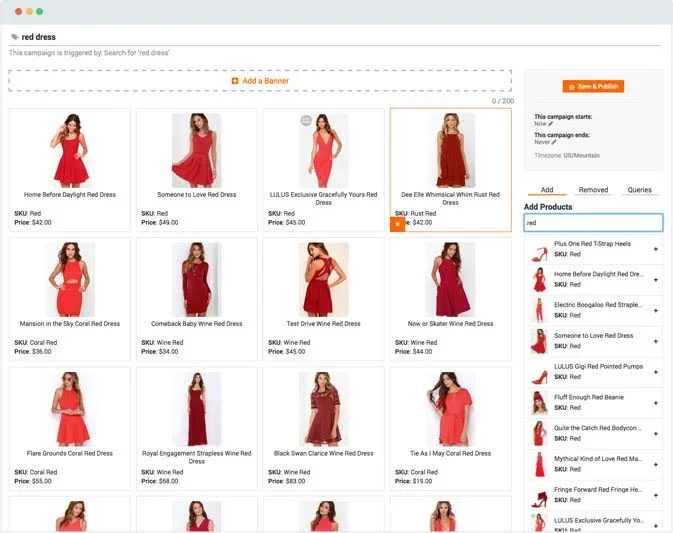Screen dimensions: 673x533
Task: Select Home Before Daylight Red Dress grid thumbnail
Action: click(x=70, y=150)
